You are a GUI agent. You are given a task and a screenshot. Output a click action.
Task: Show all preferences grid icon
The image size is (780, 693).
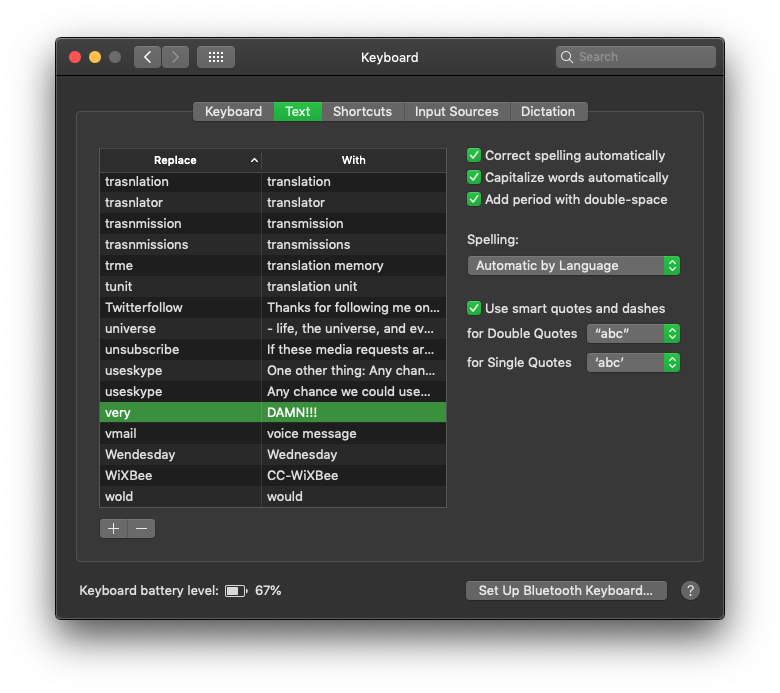(x=215, y=57)
